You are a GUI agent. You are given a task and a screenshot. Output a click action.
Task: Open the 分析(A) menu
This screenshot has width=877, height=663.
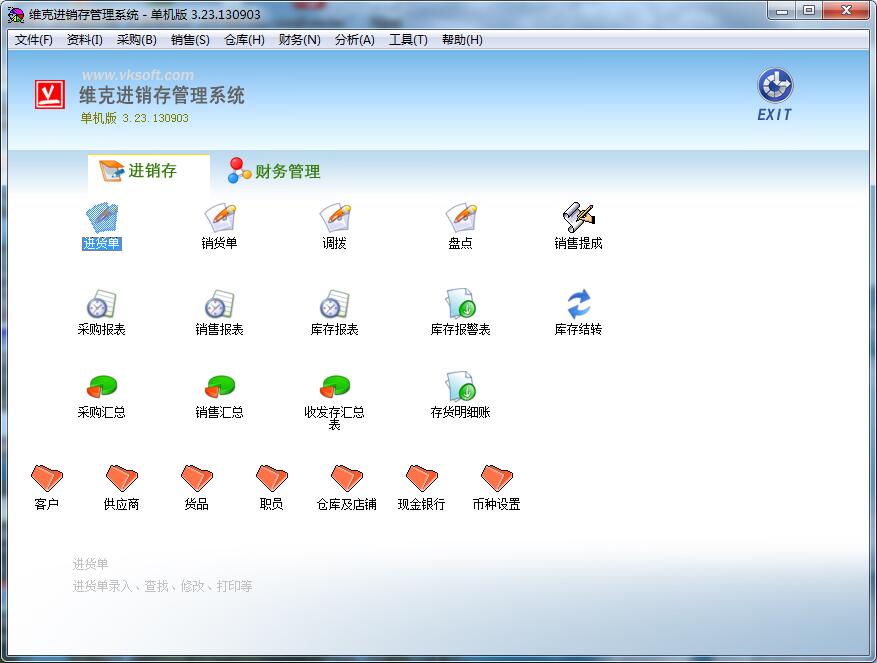click(355, 40)
